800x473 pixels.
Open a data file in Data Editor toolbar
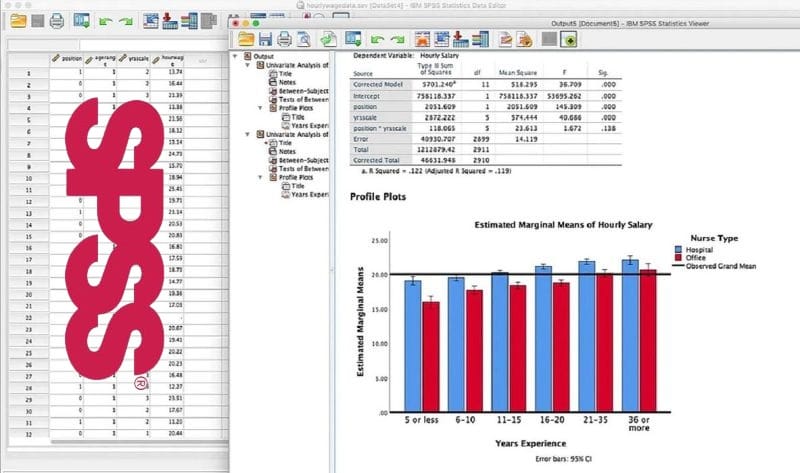[x=18, y=21]
